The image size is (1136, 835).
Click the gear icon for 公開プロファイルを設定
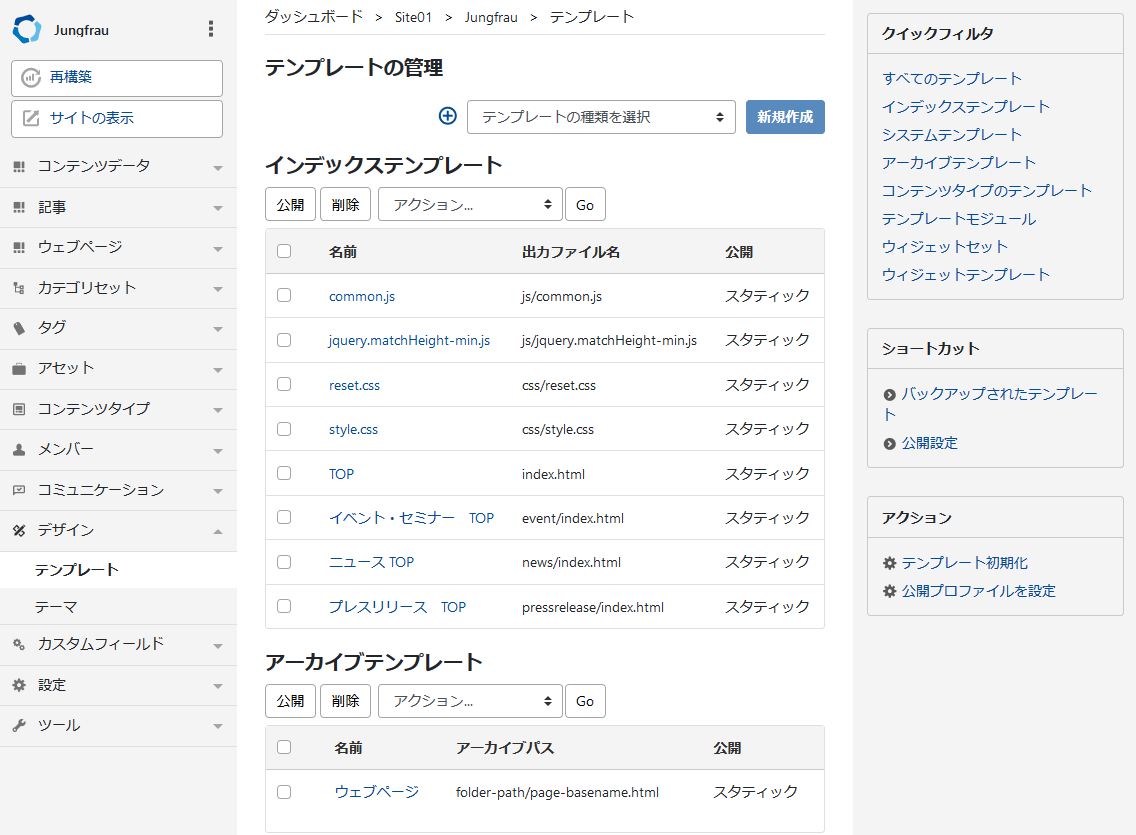[889, 591]
